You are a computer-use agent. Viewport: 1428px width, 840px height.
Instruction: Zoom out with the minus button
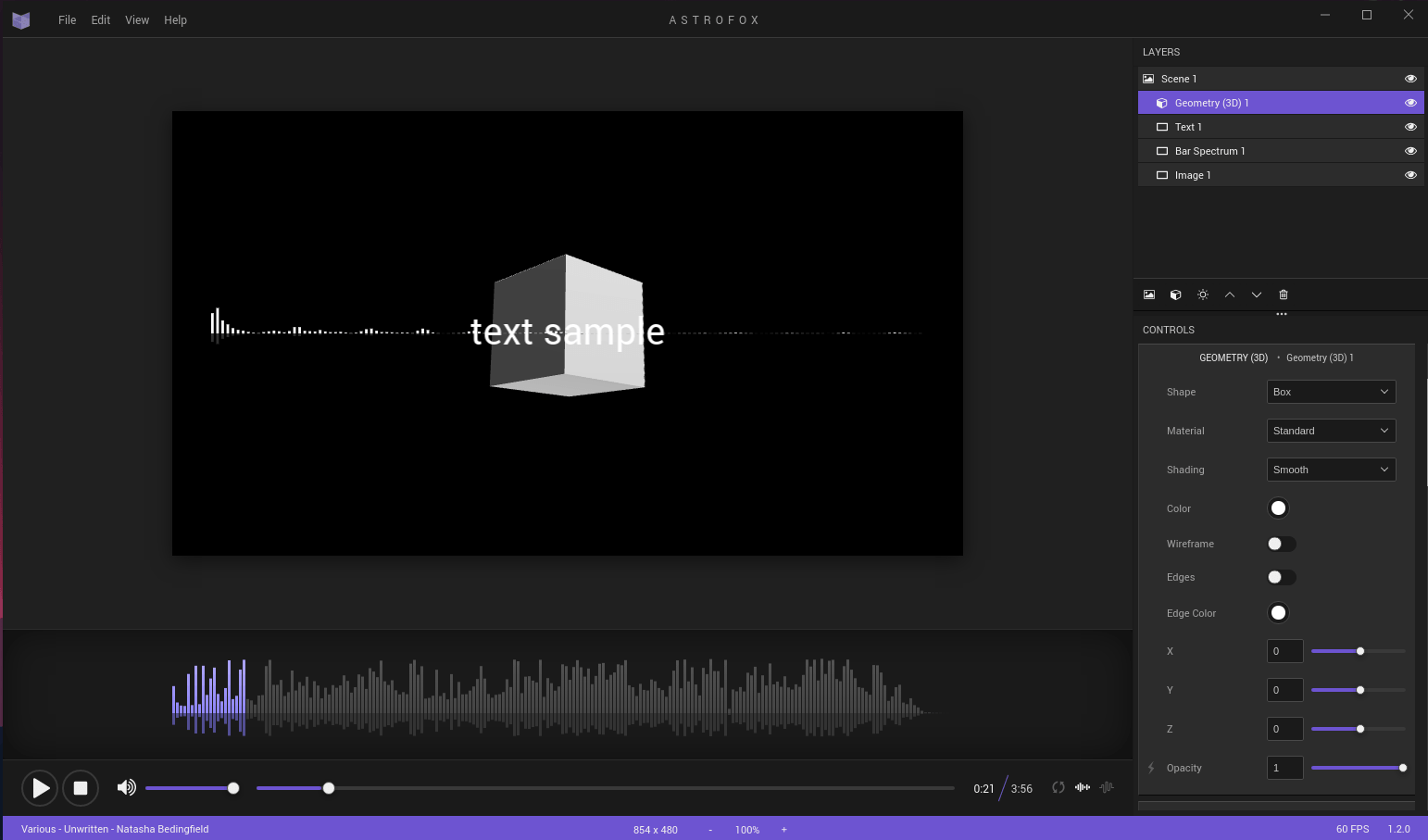710,830
